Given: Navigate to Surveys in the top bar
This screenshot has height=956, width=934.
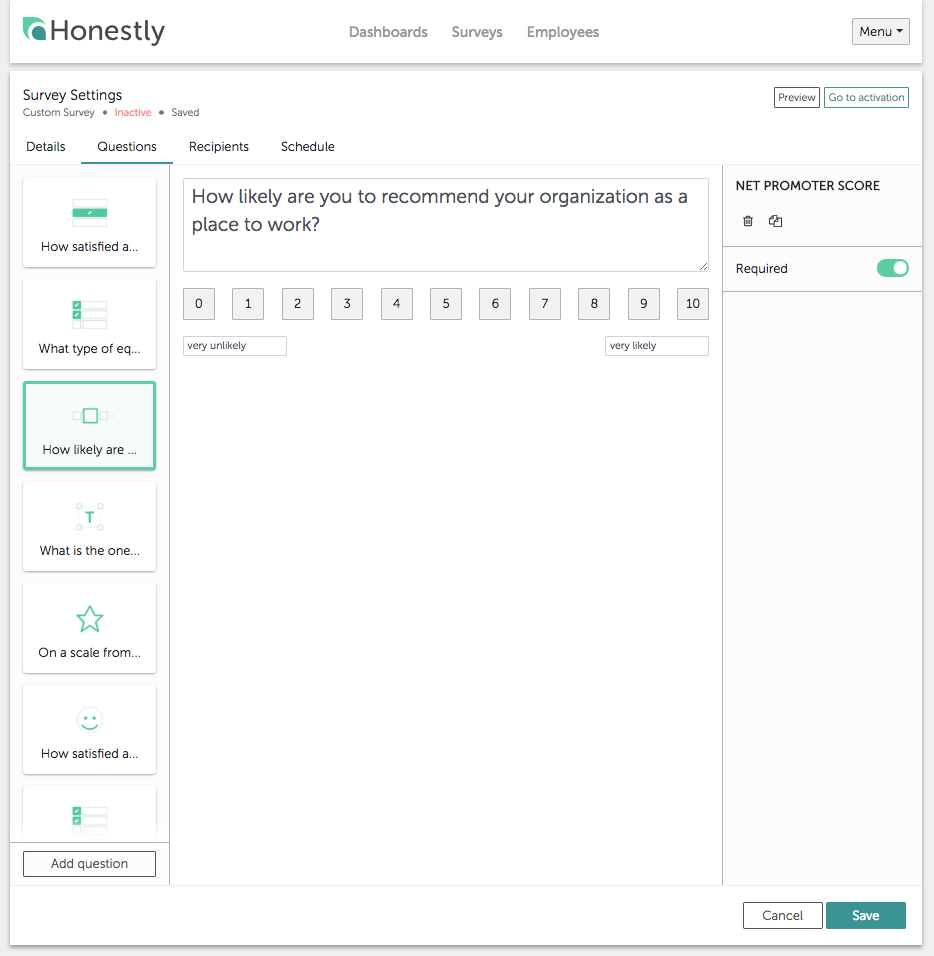Looking at the screenshot, I should [476, 32].
